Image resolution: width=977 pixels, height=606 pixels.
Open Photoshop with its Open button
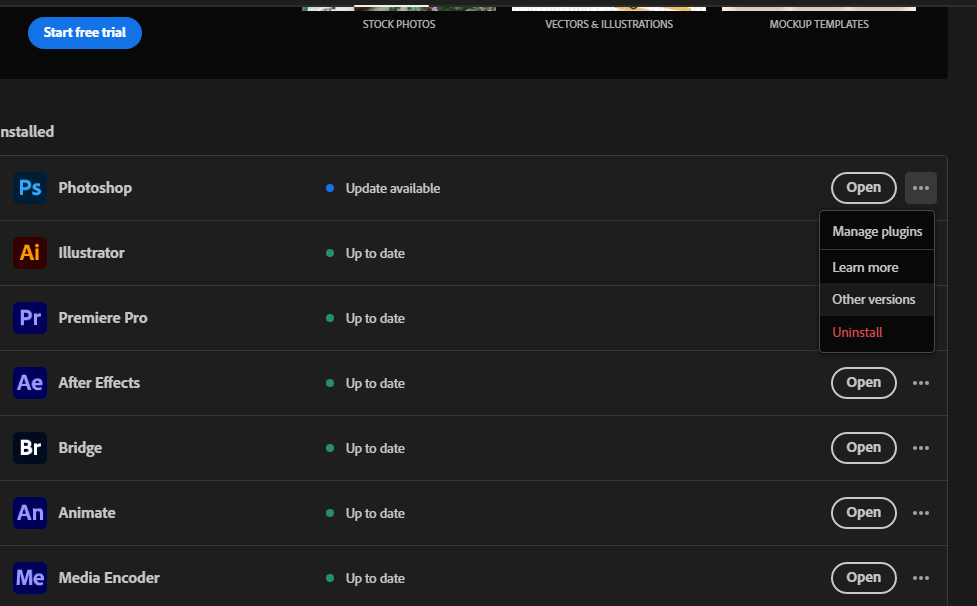click(x=864, y=188)
